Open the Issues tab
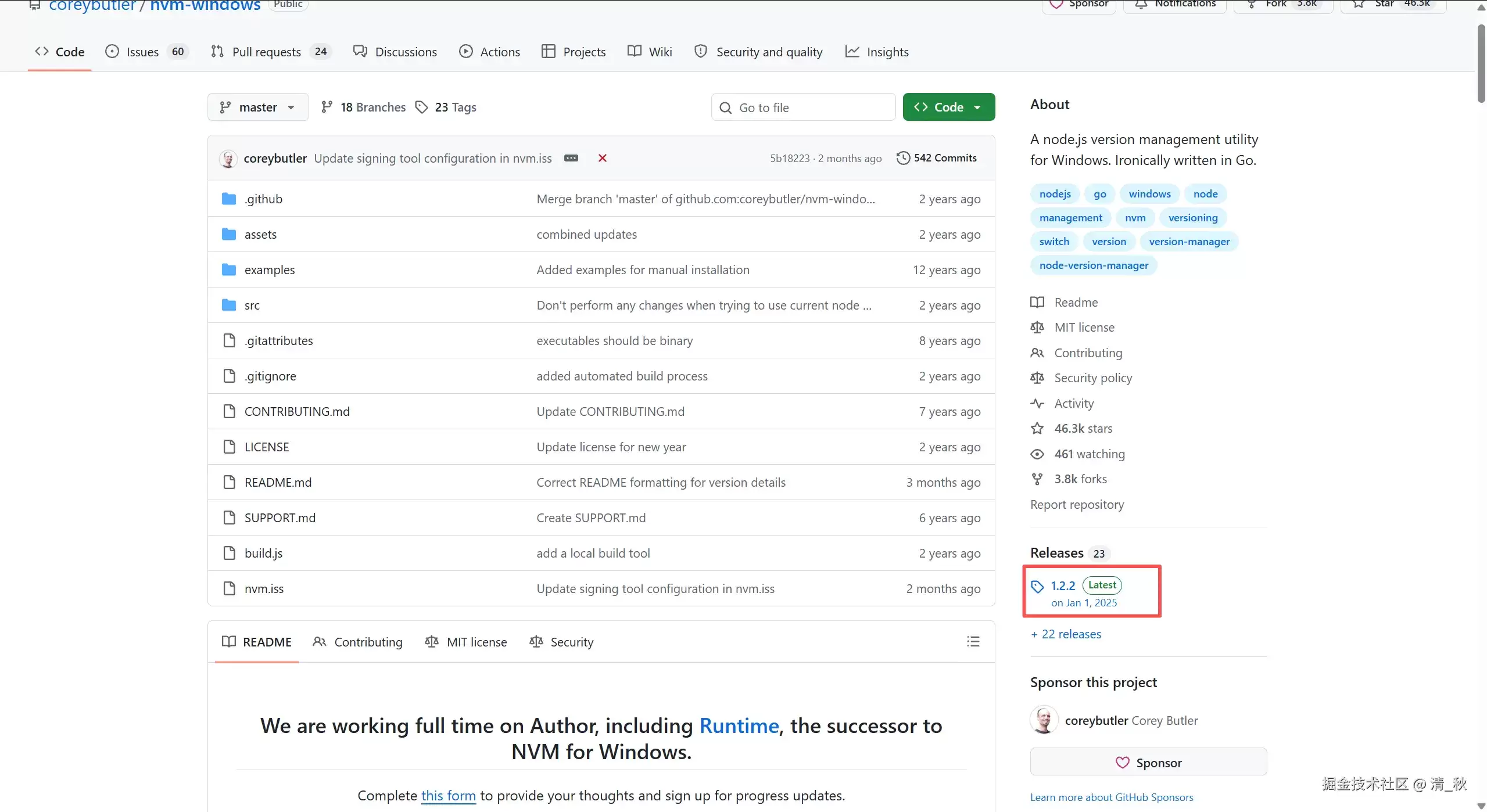The width and height of the screenshot is (1487, 812). [147, 52]
